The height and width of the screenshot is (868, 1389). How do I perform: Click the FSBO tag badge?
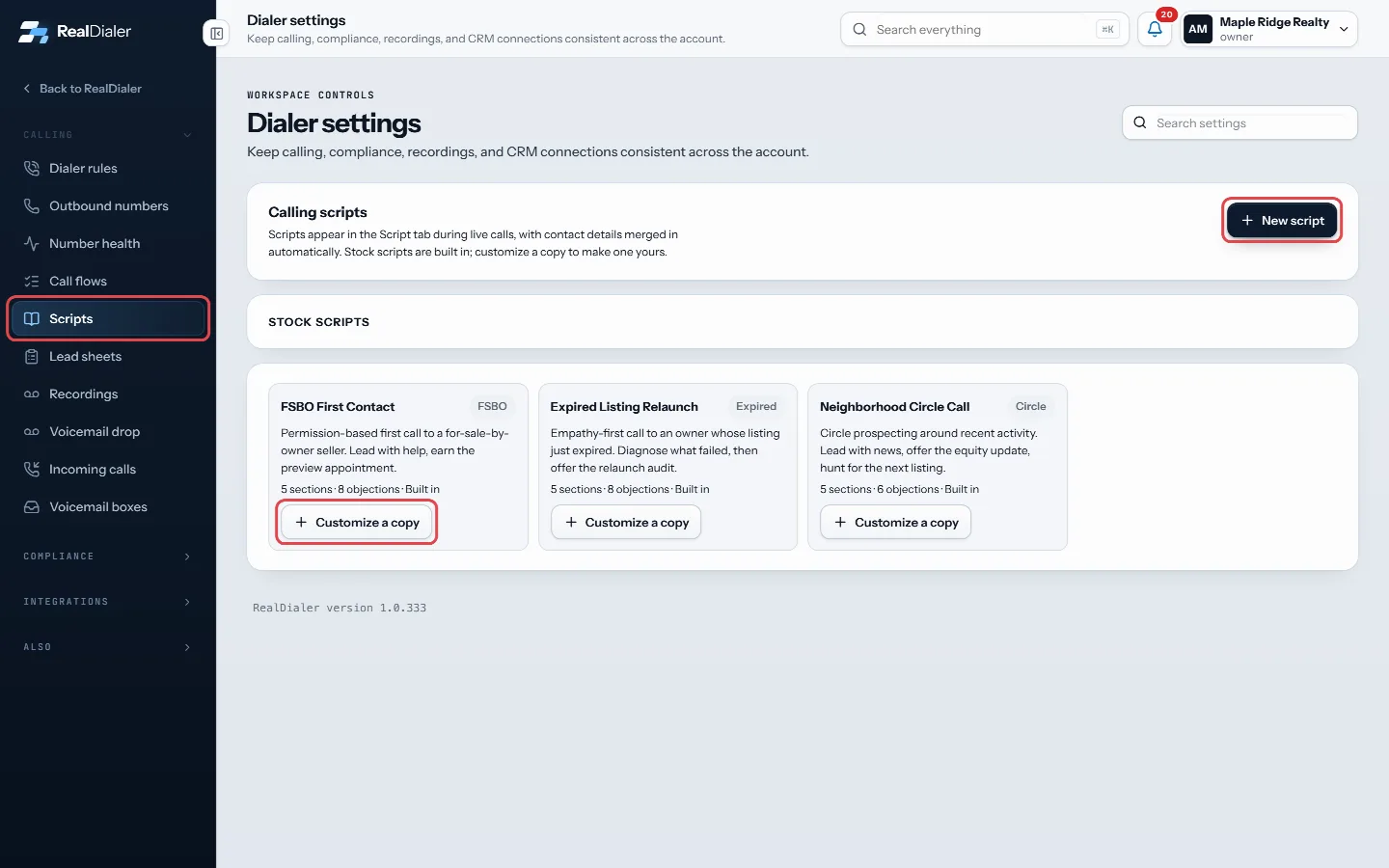[492, 406]
